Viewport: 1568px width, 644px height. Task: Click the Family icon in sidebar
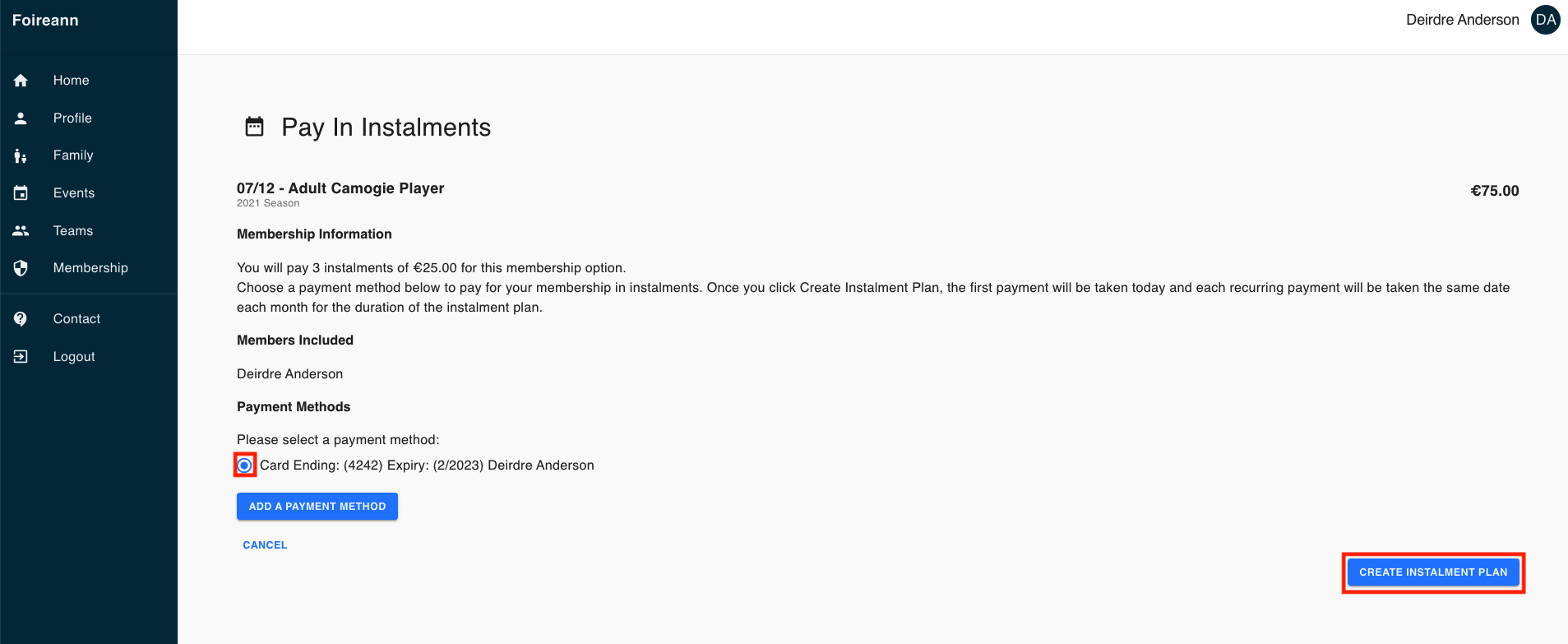21,155
